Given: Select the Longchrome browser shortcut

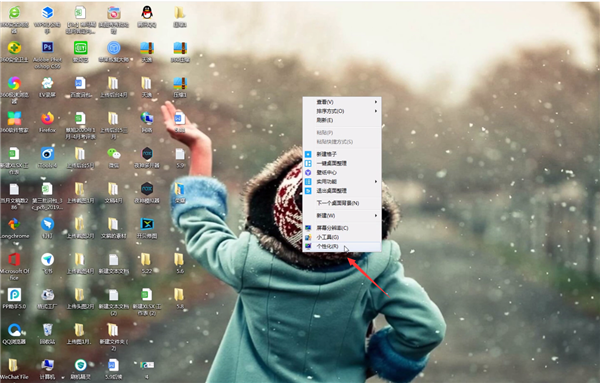Looking at the screenshot, I should coord(15,228).
